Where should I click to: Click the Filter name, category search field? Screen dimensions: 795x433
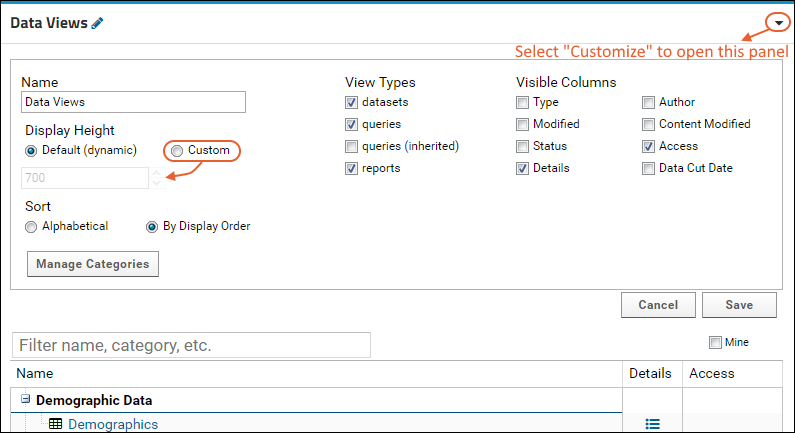click(191, 345)
